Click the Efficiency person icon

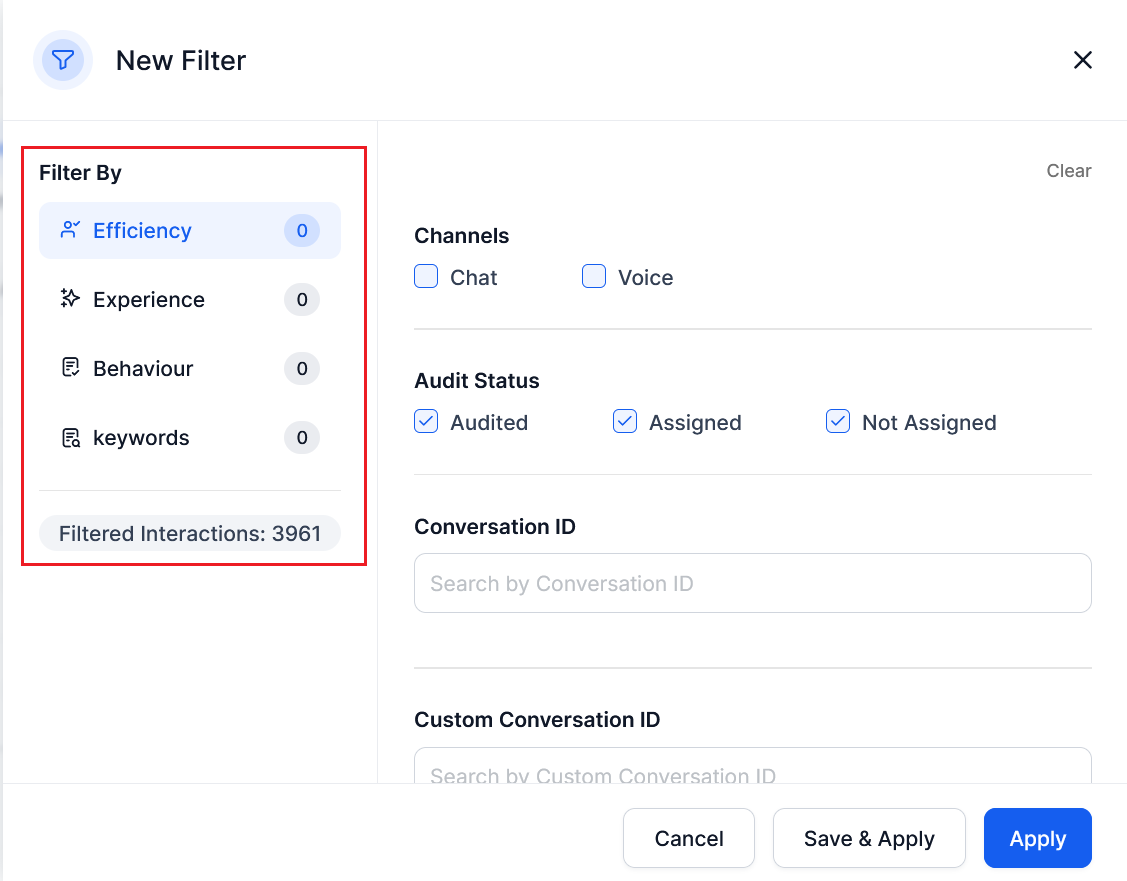(70, 230)
